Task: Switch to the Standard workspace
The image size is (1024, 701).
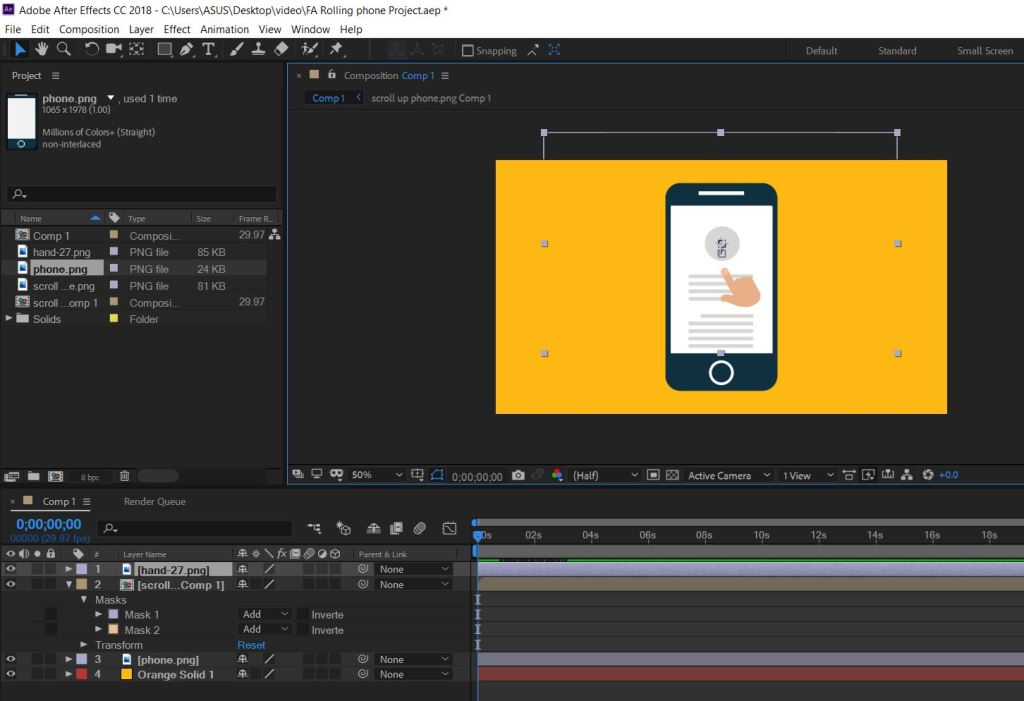Action: pyautogui.click(x=896, y=51)
